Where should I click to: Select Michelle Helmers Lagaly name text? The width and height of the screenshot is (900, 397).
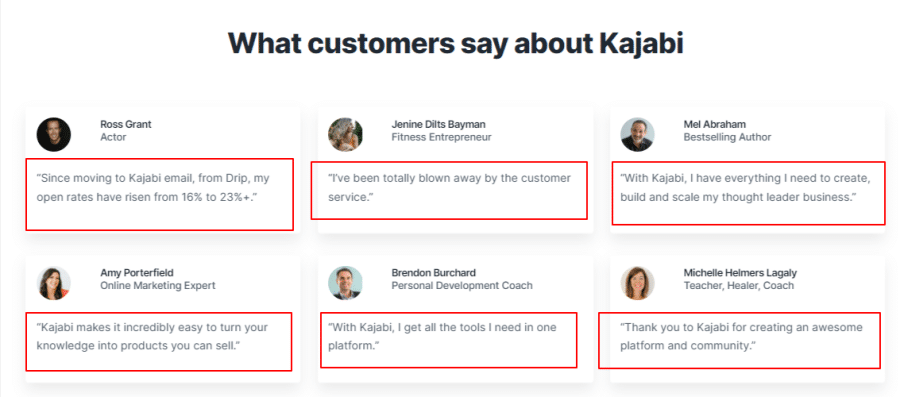(x=740, y=273)
